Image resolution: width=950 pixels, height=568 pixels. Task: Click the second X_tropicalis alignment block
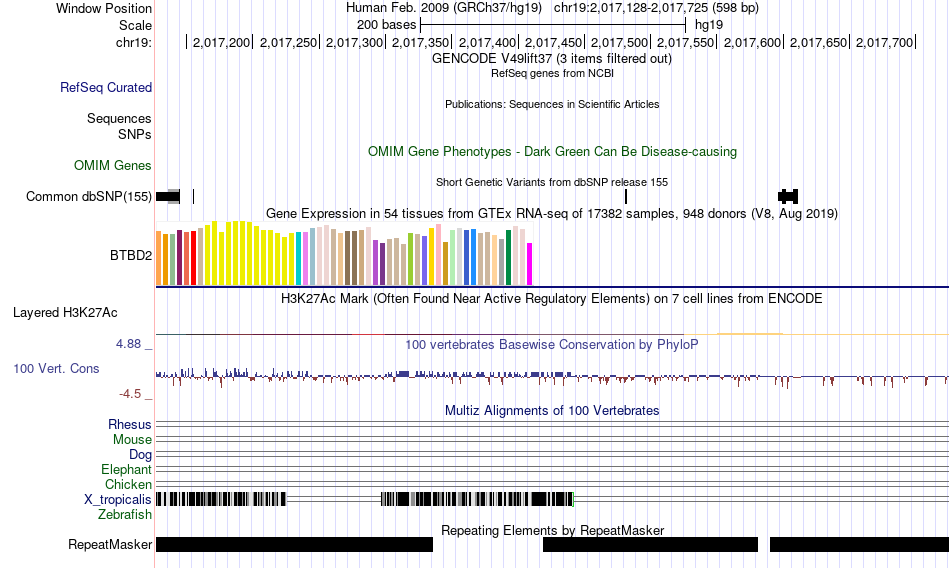coord(477,499)
